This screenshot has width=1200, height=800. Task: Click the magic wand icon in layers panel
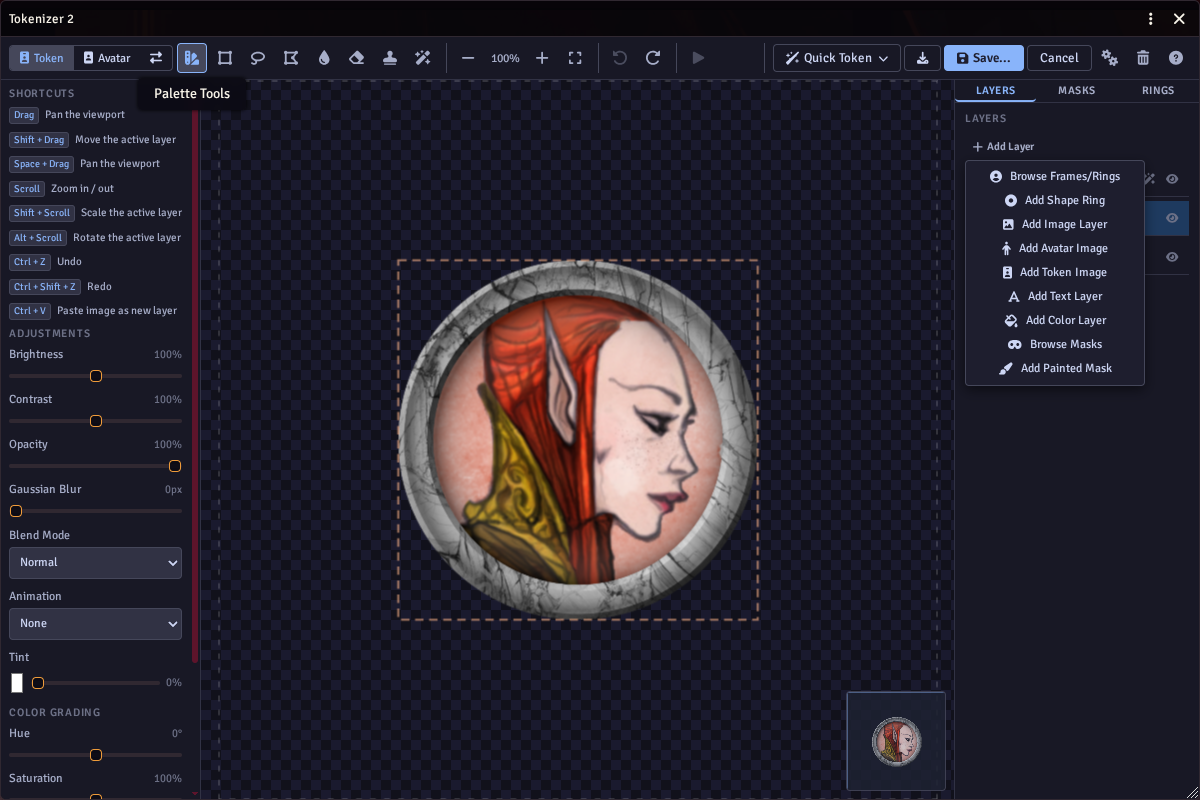[1149, 179]
